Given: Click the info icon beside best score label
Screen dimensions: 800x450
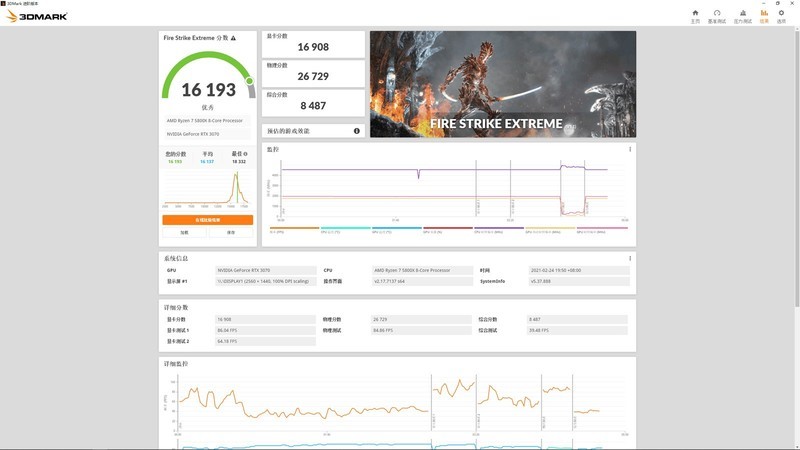Looking at the screenshot, I should [245, 154].
